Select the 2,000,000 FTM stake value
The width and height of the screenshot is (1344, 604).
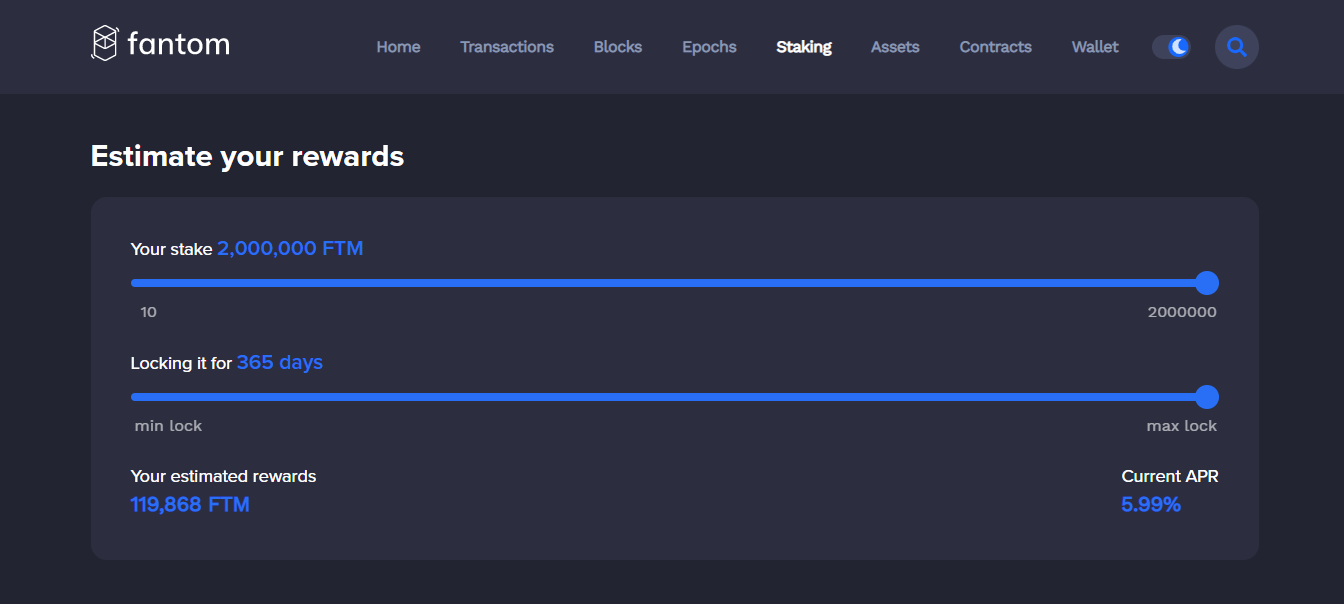290,248
